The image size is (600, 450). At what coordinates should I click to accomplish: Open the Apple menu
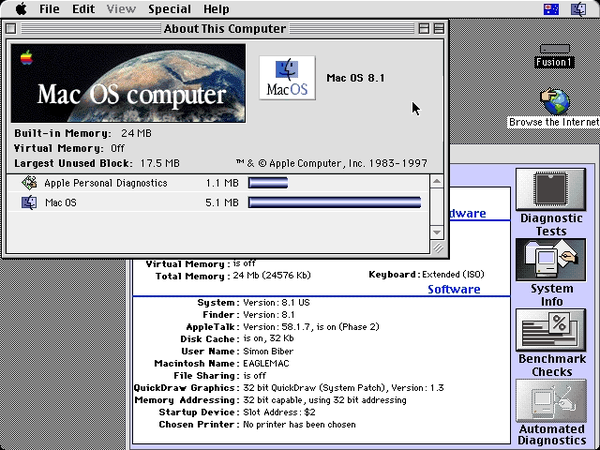tap(21, 9)
